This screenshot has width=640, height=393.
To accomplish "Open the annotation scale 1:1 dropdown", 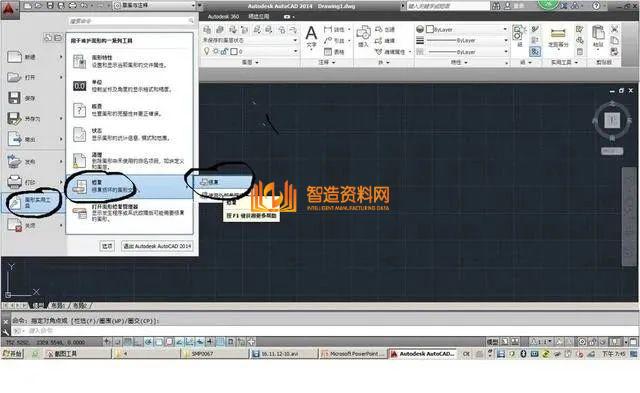I will pos(543,342).
